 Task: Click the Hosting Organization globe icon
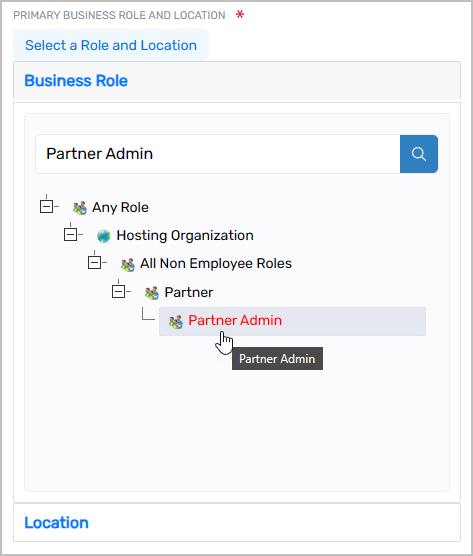(x=104, y=236)
